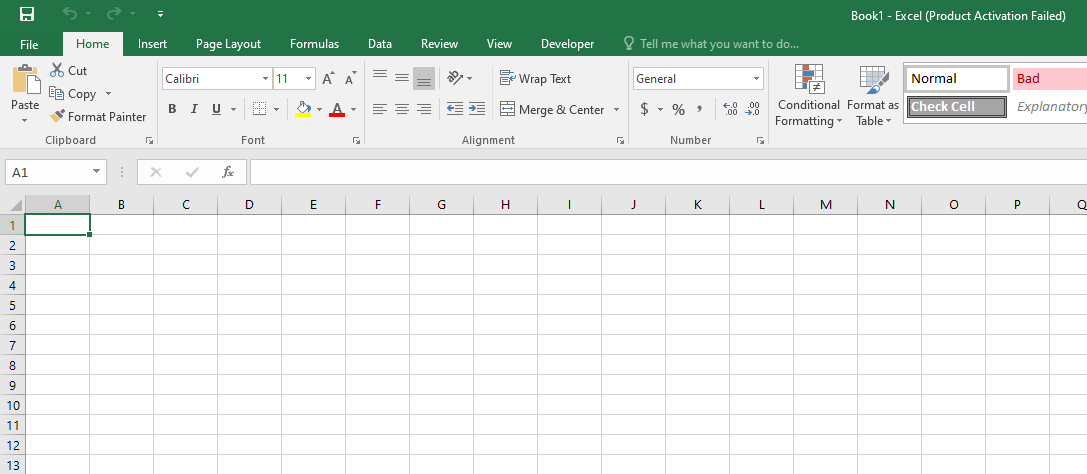The image size is (1087, 474).
Task: Toggle Wrap Text for the cell
Action: 535,78
